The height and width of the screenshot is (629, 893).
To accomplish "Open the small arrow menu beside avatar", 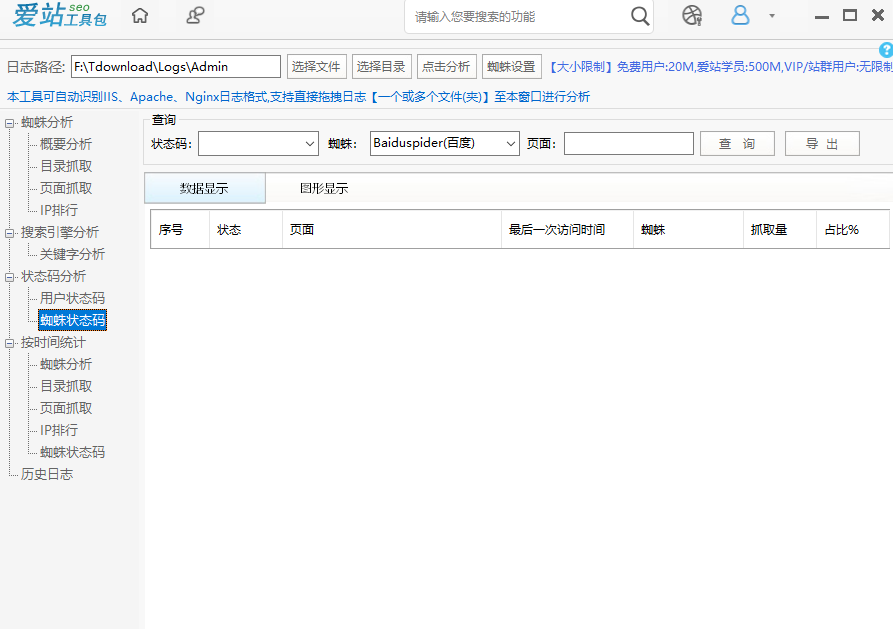I will point(771,16).
